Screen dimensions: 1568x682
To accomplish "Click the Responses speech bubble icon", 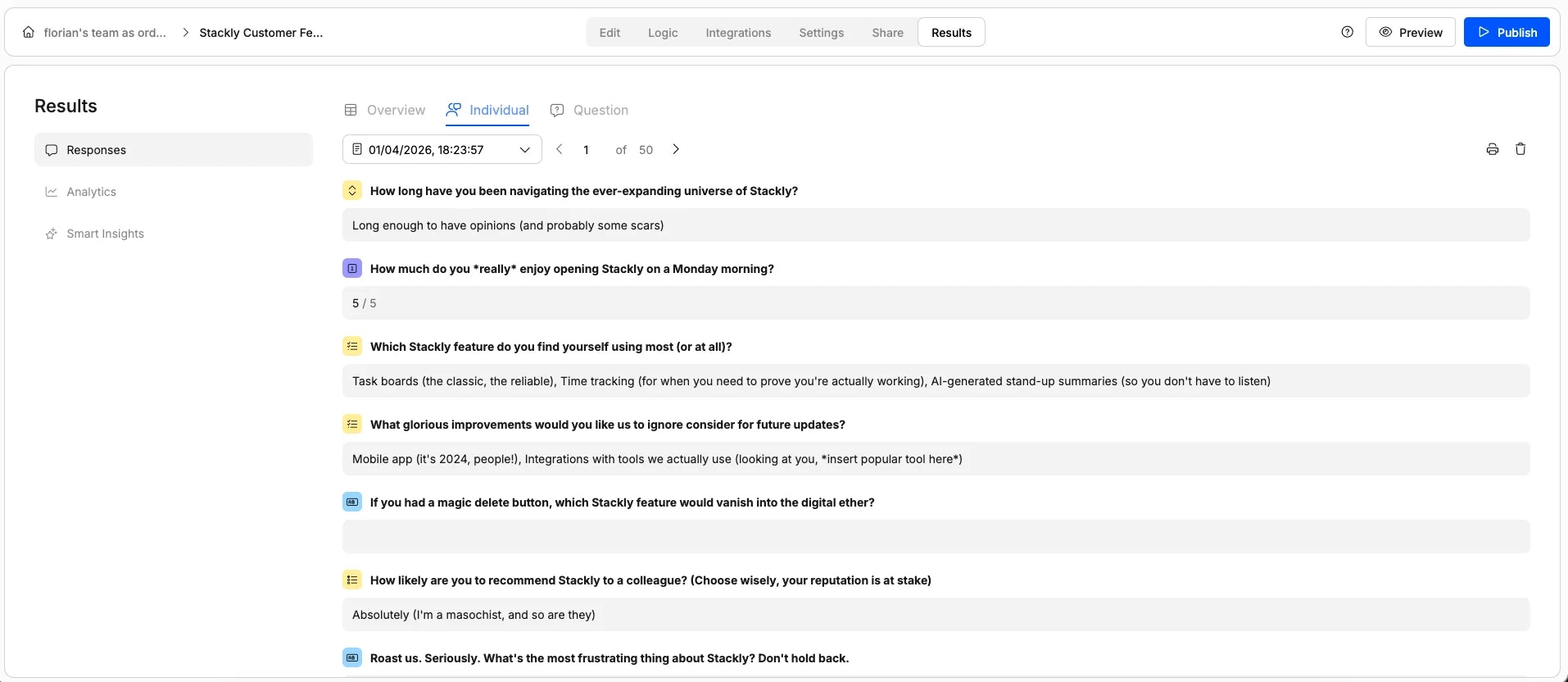I will click(x=52, y=150).
